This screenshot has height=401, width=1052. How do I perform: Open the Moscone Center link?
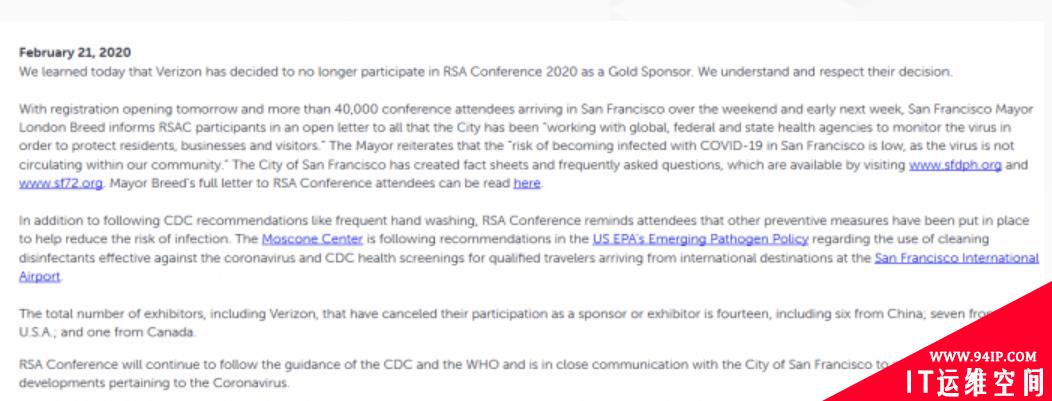(x=312, y=239)
